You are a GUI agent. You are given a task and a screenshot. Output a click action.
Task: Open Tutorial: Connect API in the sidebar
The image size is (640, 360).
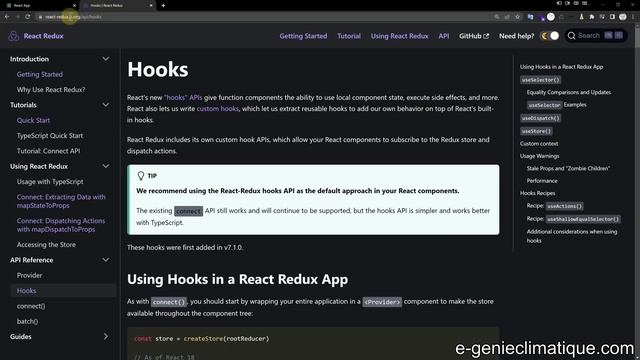coord(49,151)
